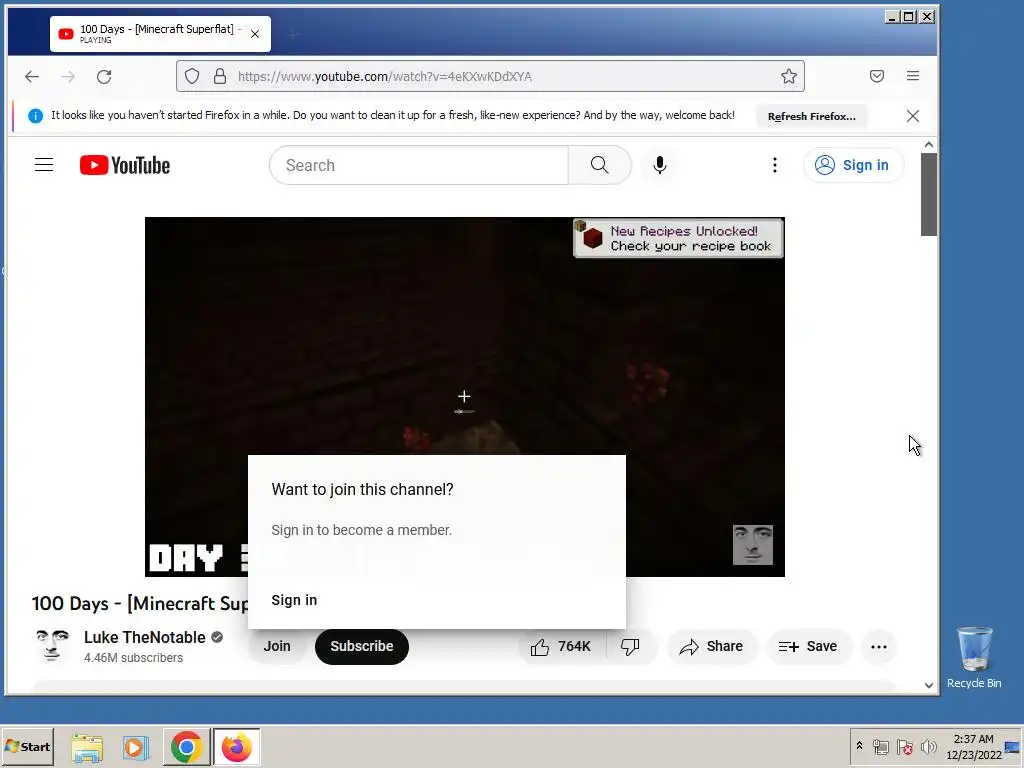This screenshot has width=1024, height=768.
Task: Open Luke TheNotable channel avatar
Action: point(52,647)
